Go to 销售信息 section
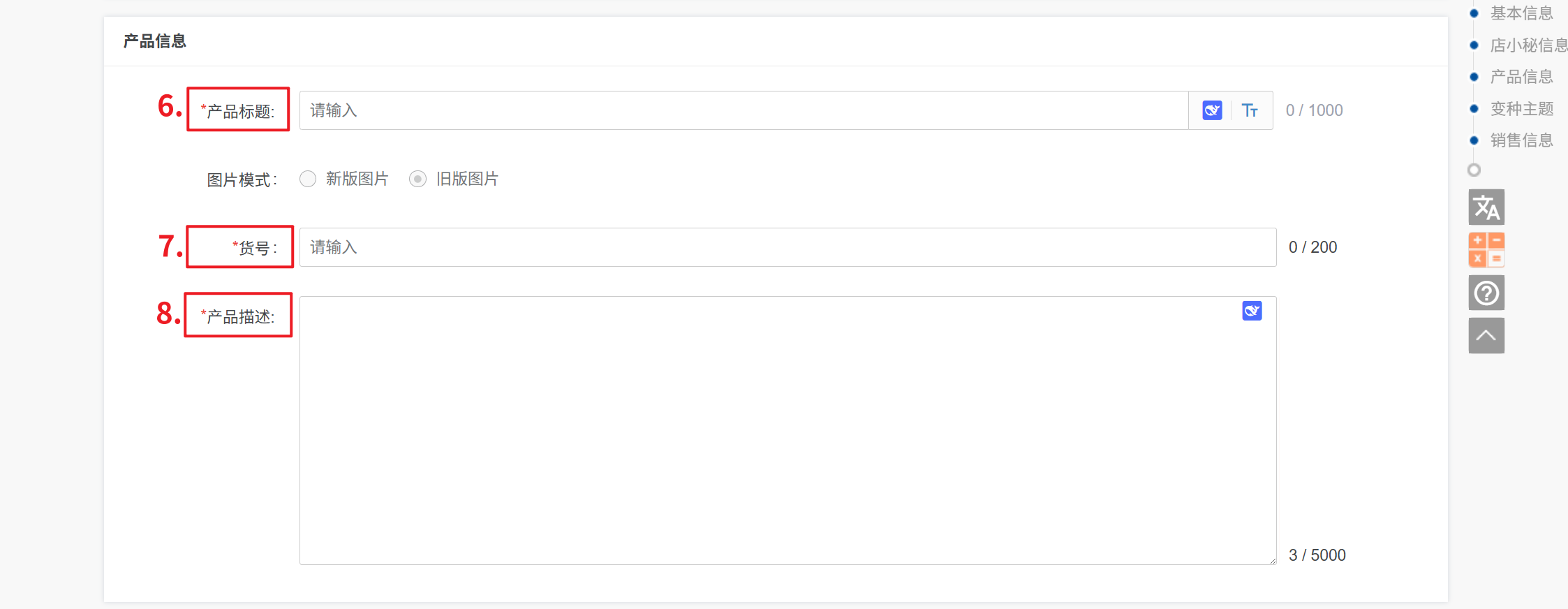This screenshot has width=1568, height=609. pyautogui.click(x=1521, y=140)
